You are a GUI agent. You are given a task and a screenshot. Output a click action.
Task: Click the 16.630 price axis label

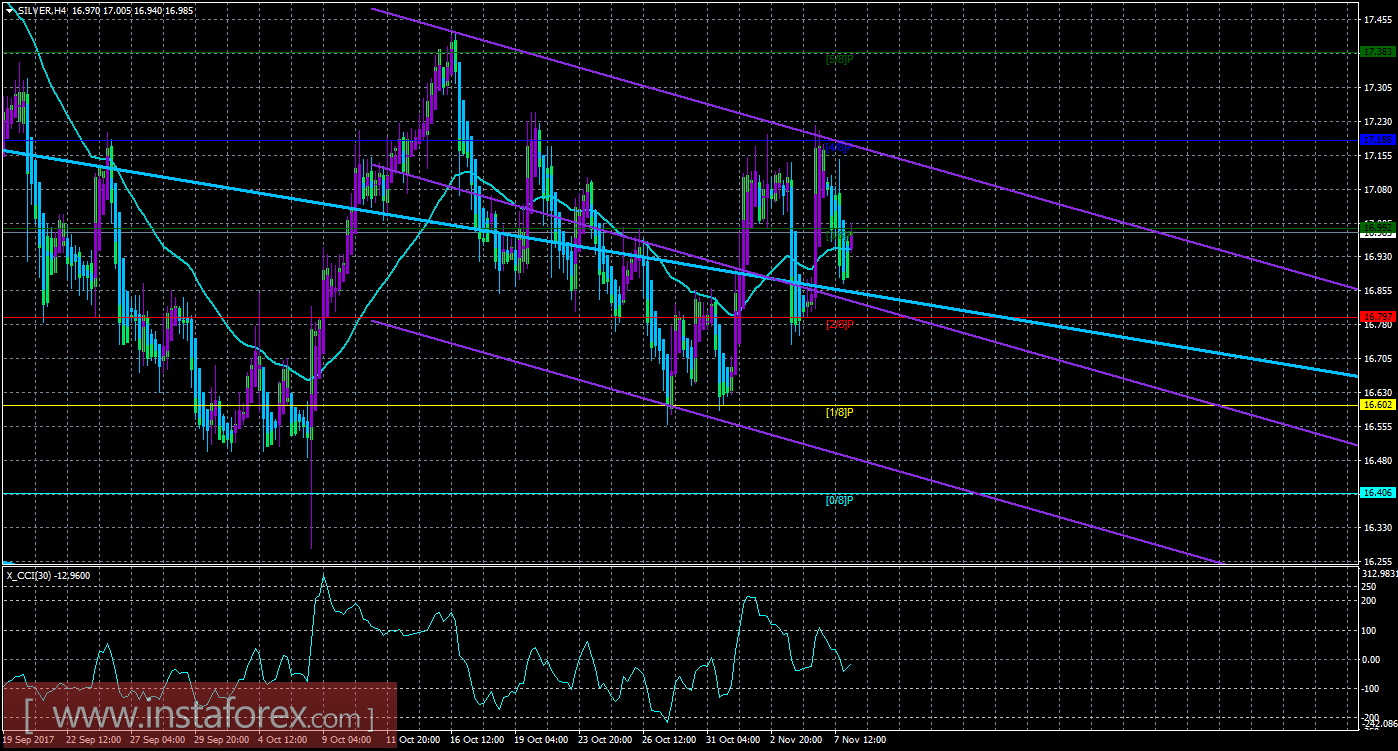(x=1378, y=392)
